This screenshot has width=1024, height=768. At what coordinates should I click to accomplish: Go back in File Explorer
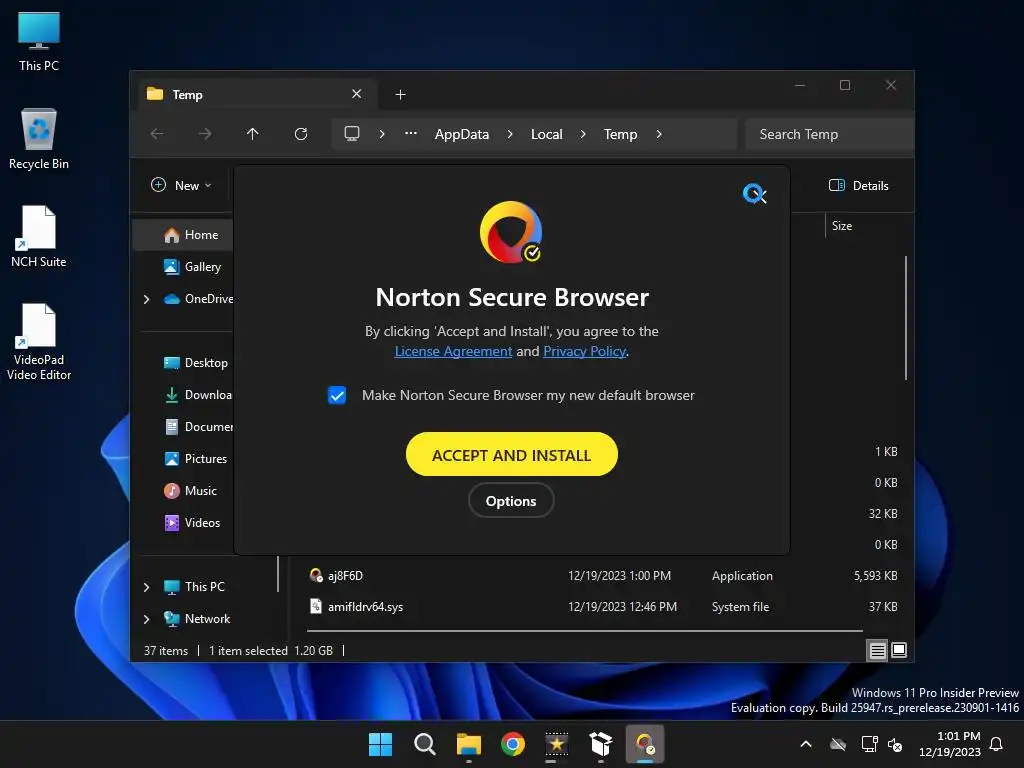point(157,134)
